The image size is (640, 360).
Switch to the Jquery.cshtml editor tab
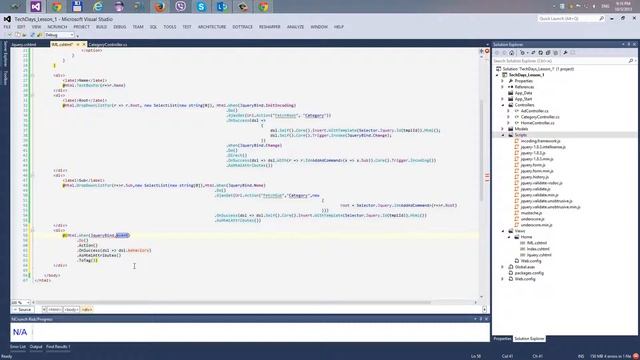pos(24,44)
